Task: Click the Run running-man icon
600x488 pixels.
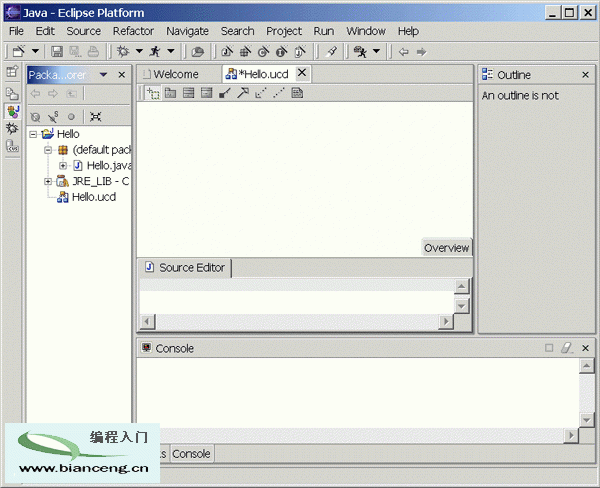Action: tap(155, 51)
